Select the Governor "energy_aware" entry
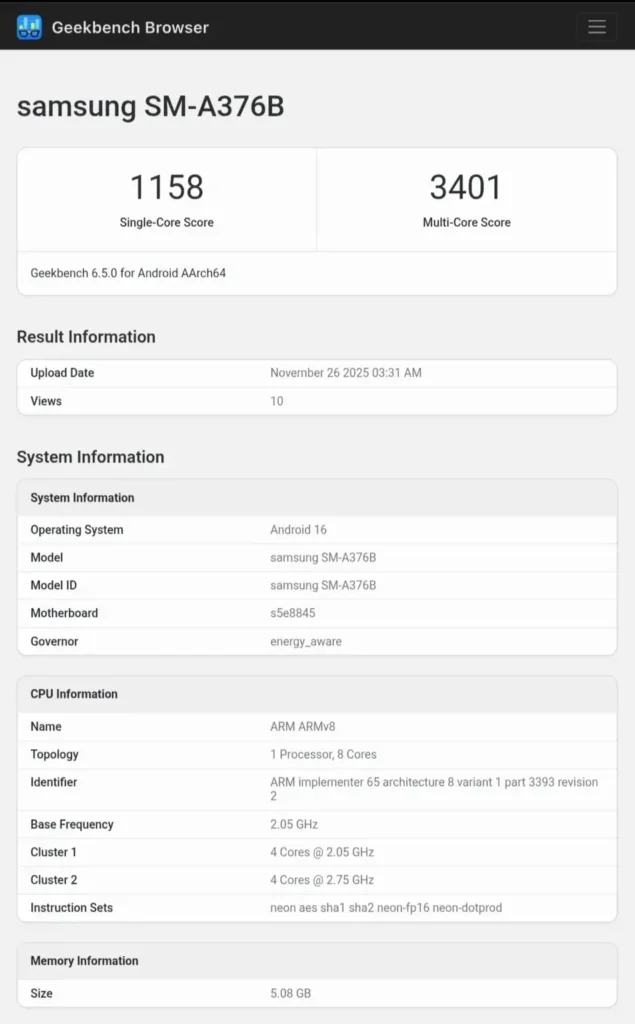This screenshot has height=1024, width=635. (307, 641)
